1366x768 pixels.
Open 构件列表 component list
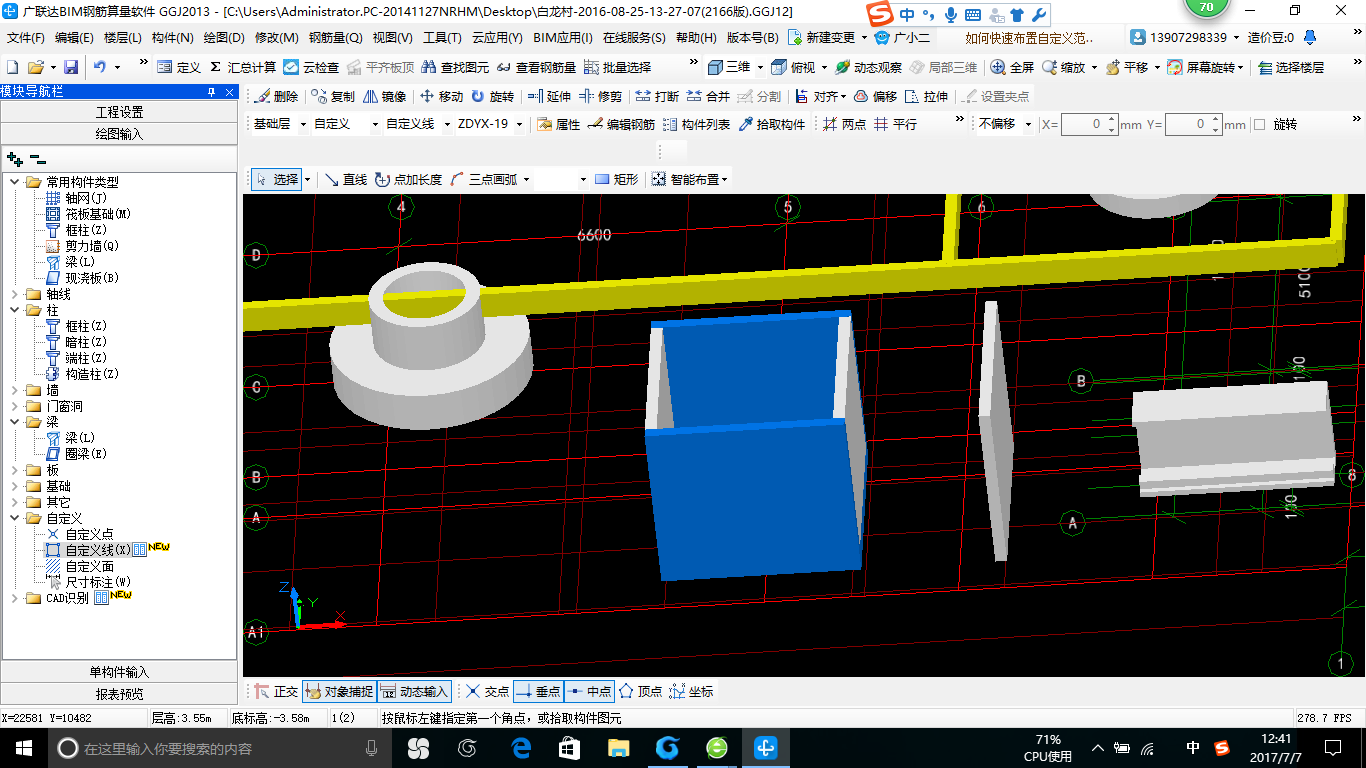click(x=696, y=125)
